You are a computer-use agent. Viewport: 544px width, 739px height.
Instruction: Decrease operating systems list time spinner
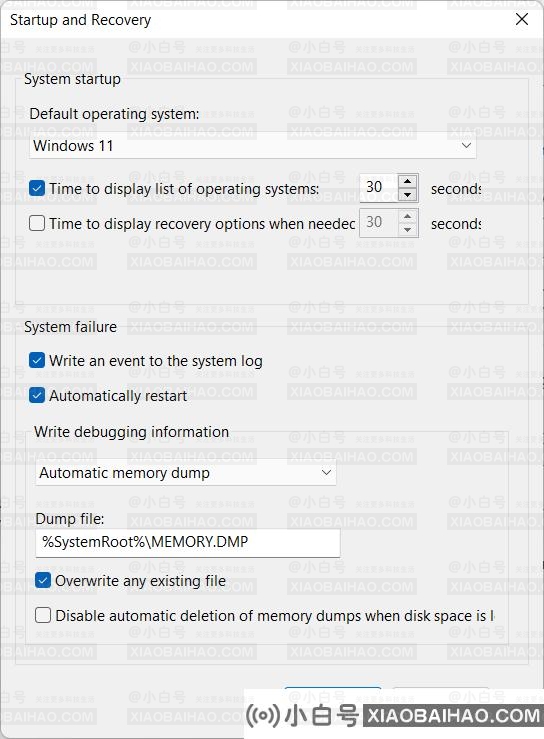click(407, 194)
